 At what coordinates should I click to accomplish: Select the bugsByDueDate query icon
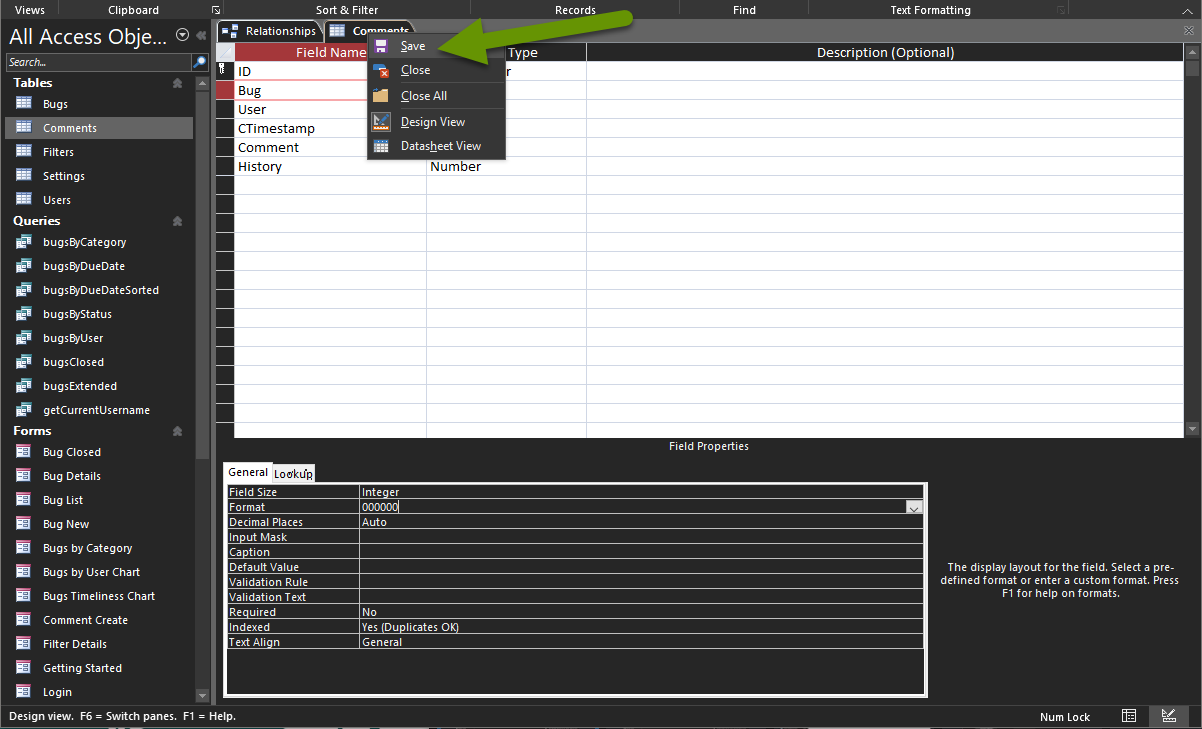pos(23,266)
